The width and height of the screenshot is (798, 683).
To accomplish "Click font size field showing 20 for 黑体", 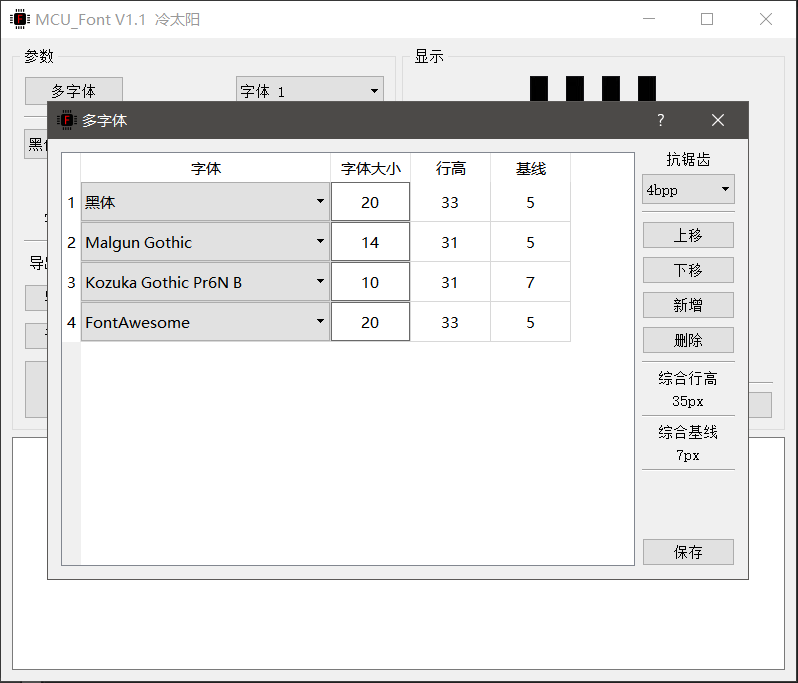I will (x=370, y=202).
